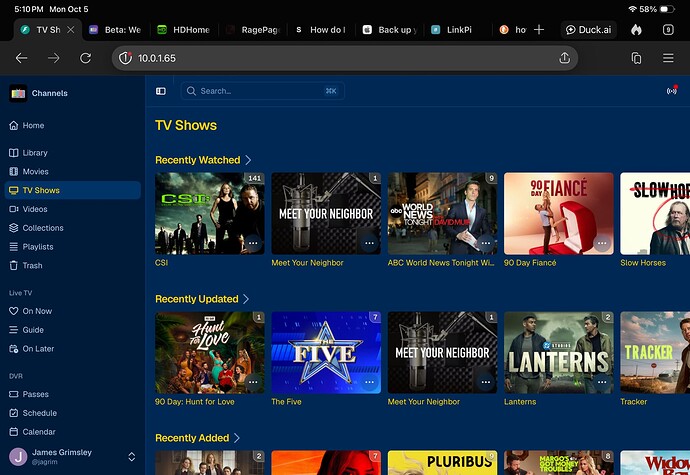Screen dimensions: 690x475
Task: Open the Pluribus thumbnail
Action: (442, 463)
